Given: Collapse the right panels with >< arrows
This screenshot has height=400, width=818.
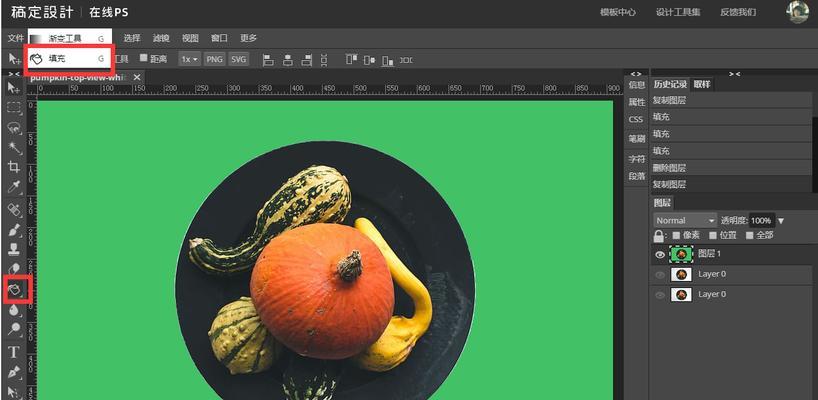Looking at the screenshot, I should pyautogui.click(x=734, y=74).
